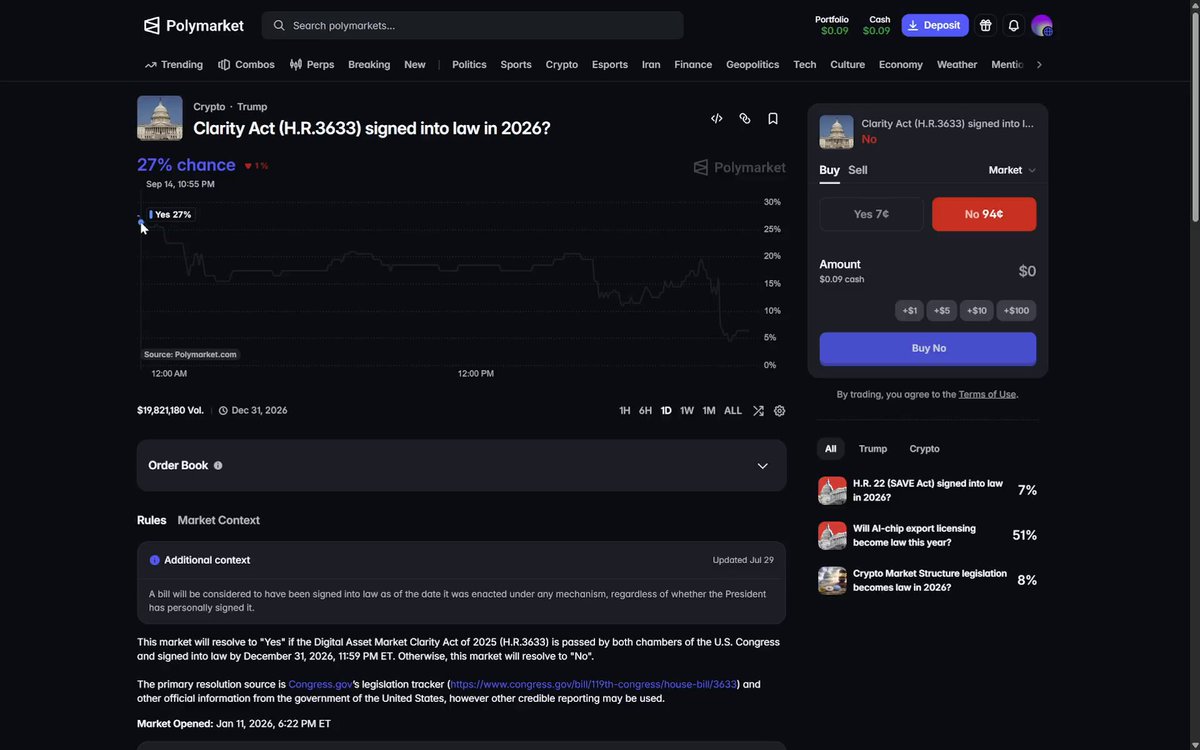Viewport: 1200px width, 750px height.
Task: Click the embed code icon
Action: 717,118
